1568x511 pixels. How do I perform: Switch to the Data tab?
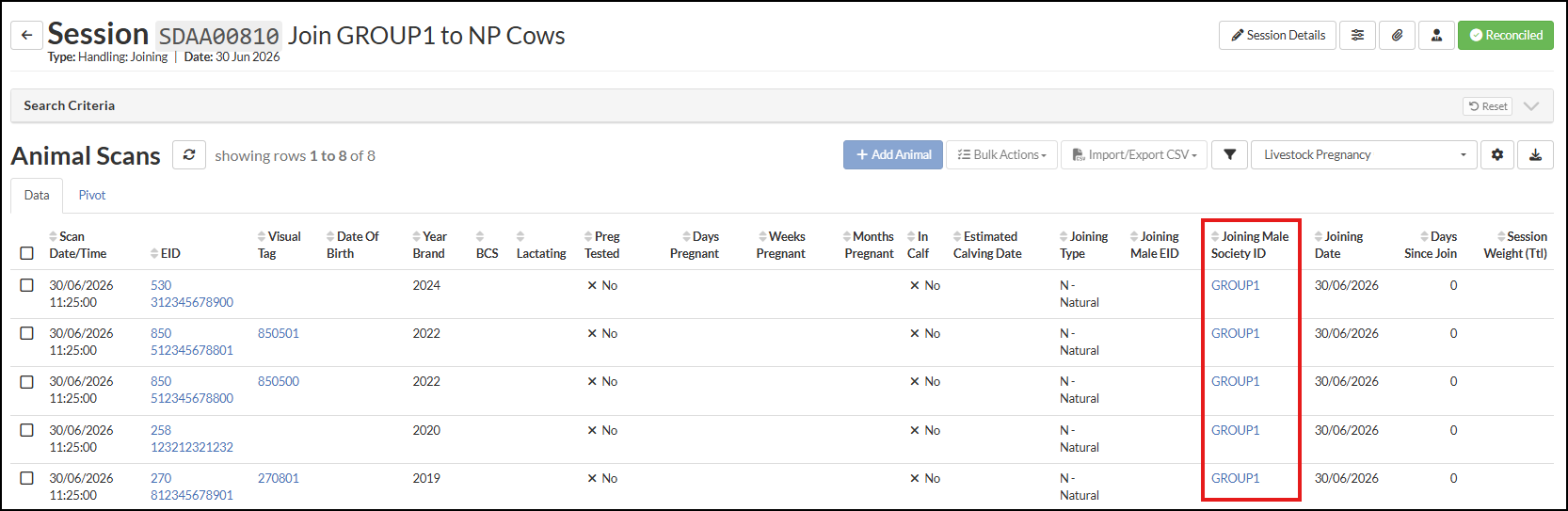point(37,195)
